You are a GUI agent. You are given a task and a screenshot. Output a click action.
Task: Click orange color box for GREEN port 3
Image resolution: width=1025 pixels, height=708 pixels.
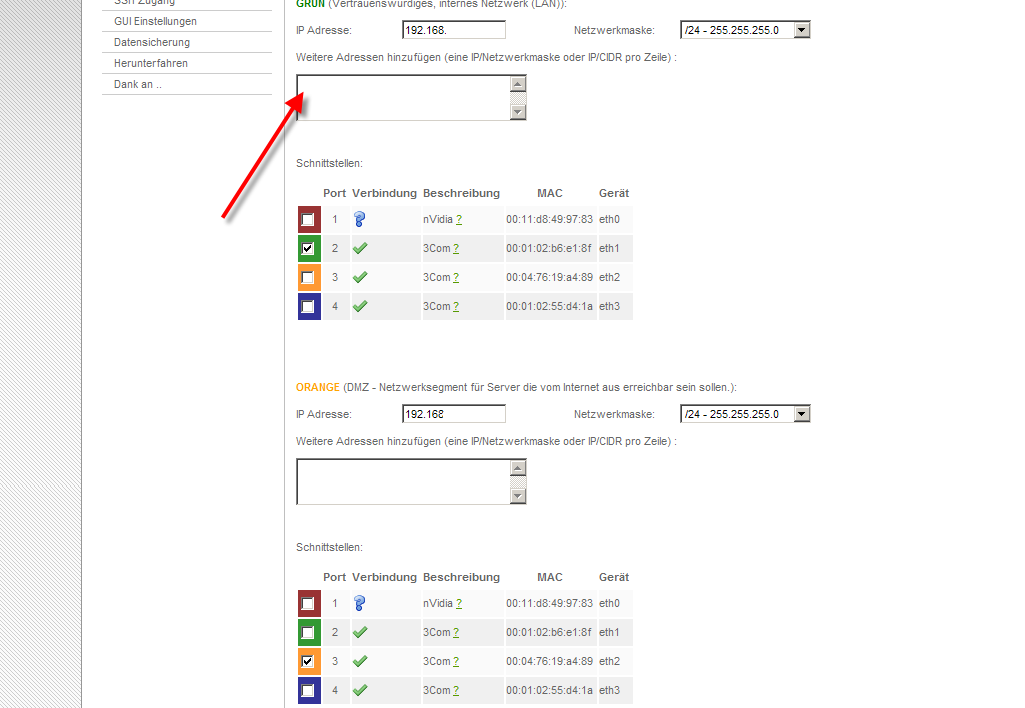click(308, 278)
